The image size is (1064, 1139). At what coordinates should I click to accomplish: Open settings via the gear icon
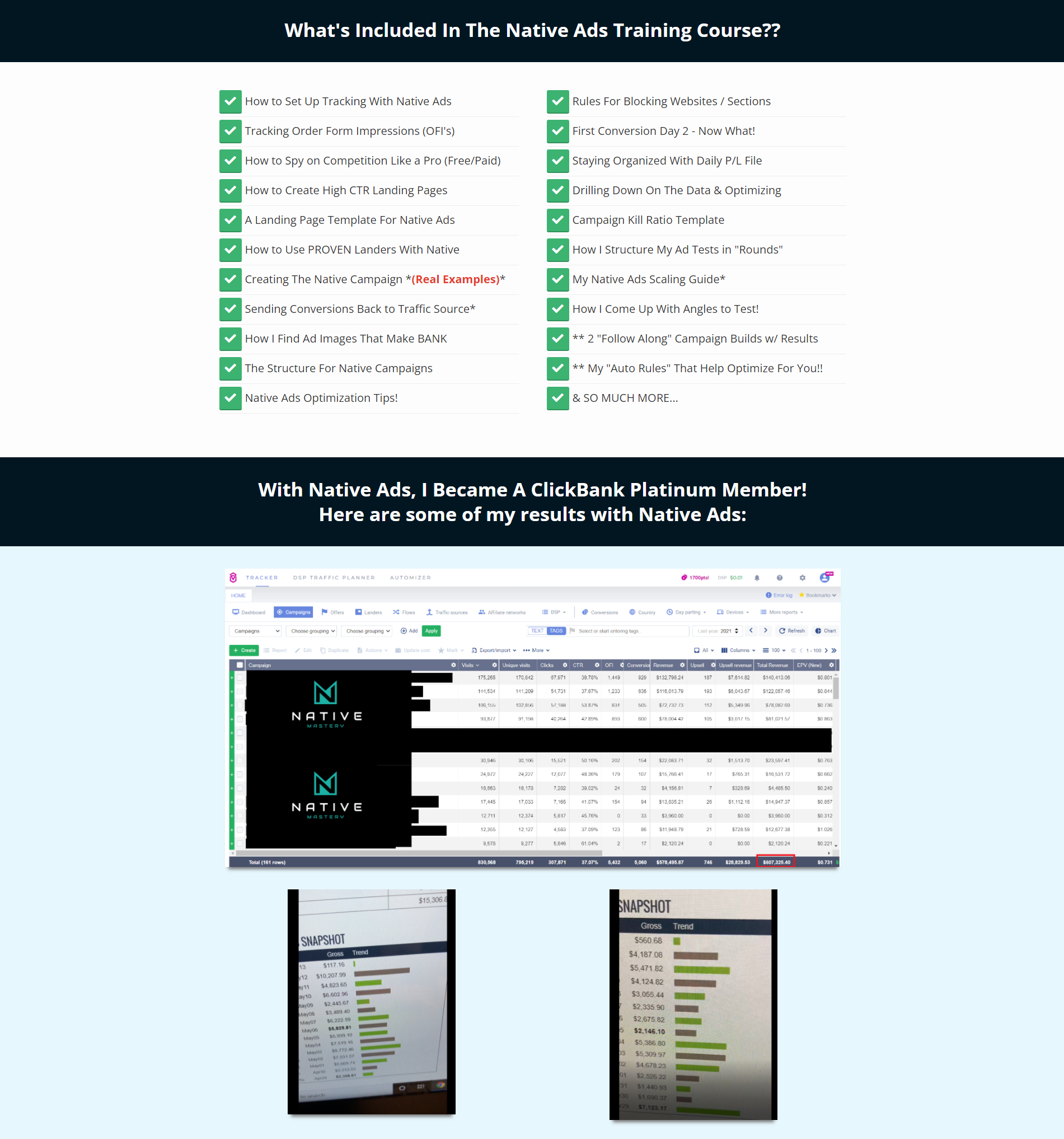click(x=802, y=578)
